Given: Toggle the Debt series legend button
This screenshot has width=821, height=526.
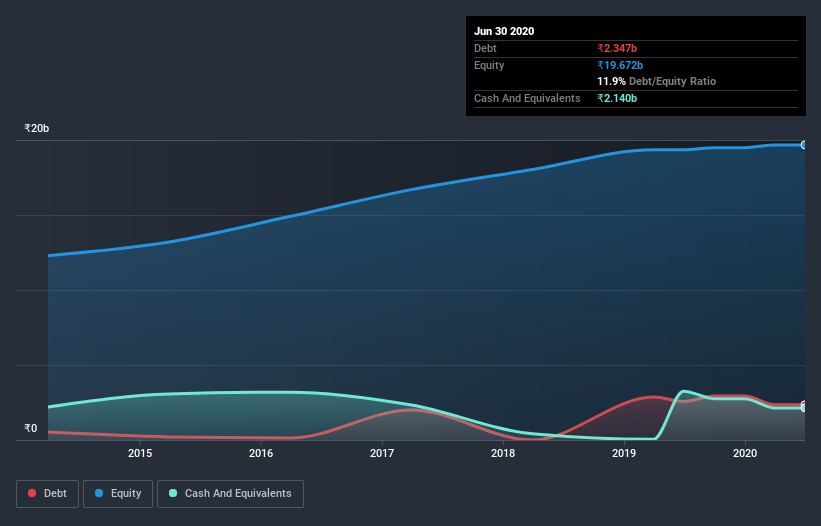Looking at the screenshot, I should 47,494.
